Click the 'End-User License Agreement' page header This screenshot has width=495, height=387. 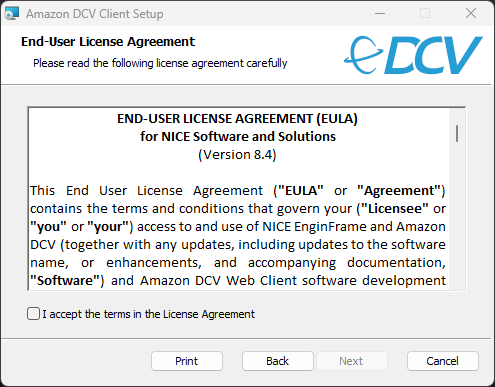pyautogui.click(x=108, y=42)
